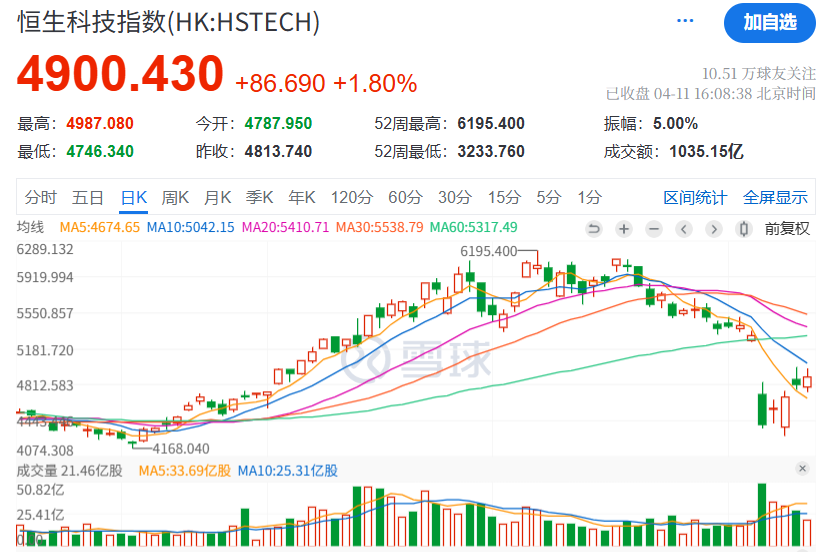
Task: Click the 均线 moving average label
Action: (30, 227)
